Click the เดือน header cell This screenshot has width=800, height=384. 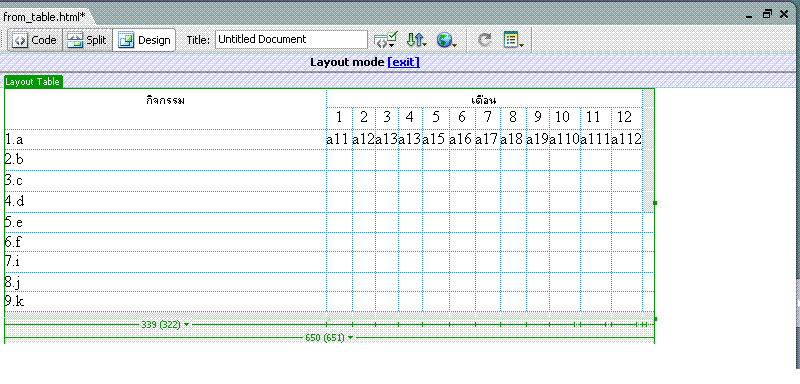tap(484, 98)
